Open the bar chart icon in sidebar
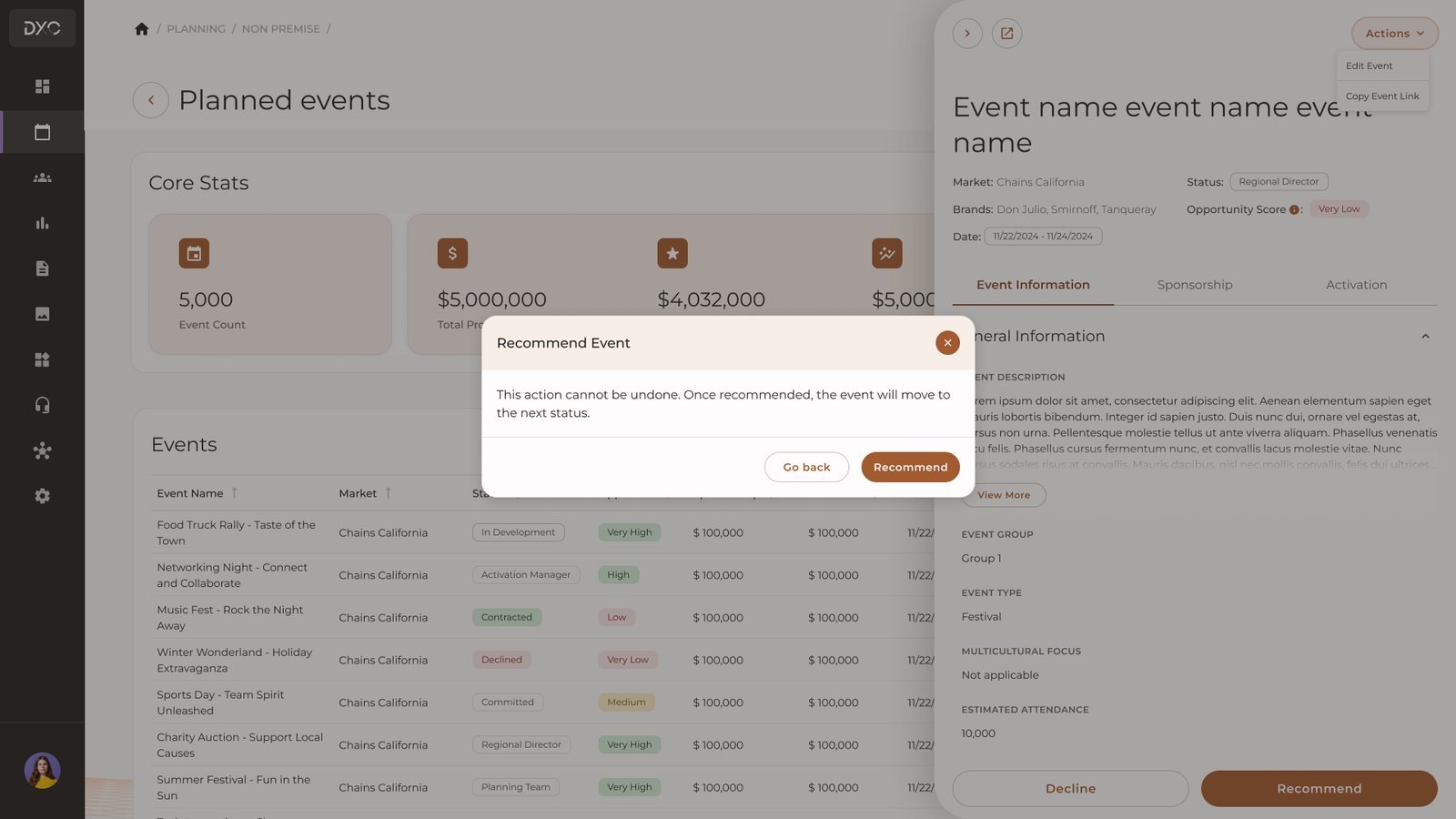Viewport: 1456px width, 819px height. tap(42, 223)
